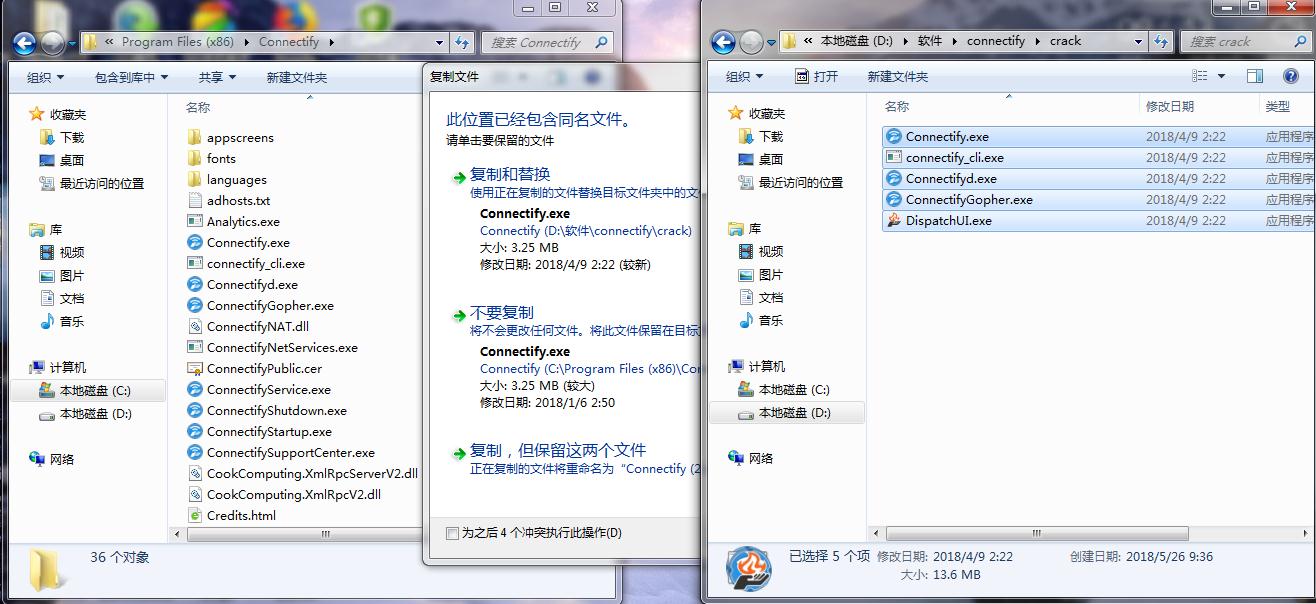
Task: Expand address bar history dropdown in crack window
Action: 1138,41
